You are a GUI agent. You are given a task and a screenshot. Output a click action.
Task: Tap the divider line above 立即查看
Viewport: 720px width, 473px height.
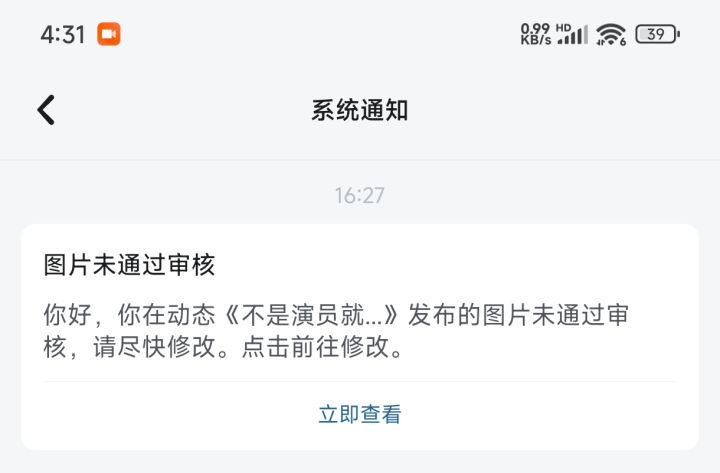coord(360,381)
